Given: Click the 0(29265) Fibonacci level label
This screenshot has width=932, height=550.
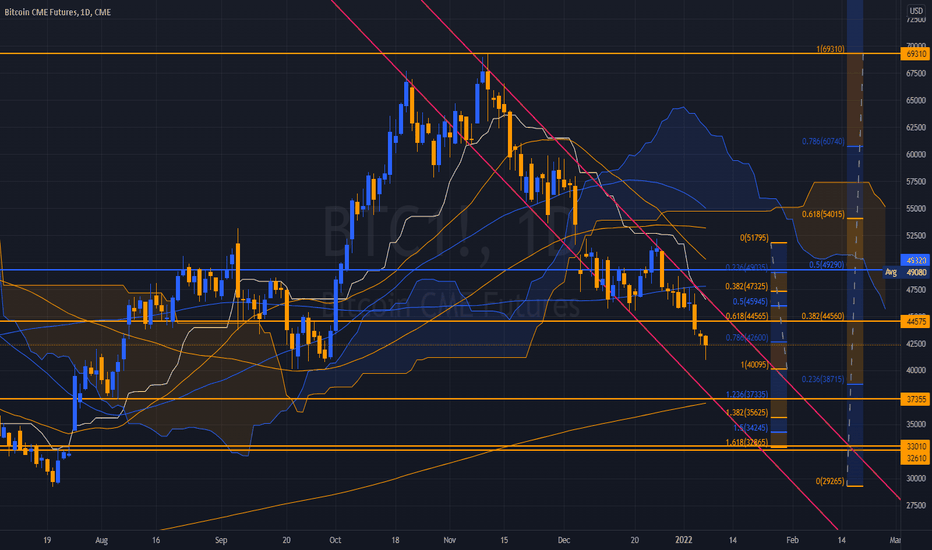Looking at the screenshot, I should tap(830, 481).
